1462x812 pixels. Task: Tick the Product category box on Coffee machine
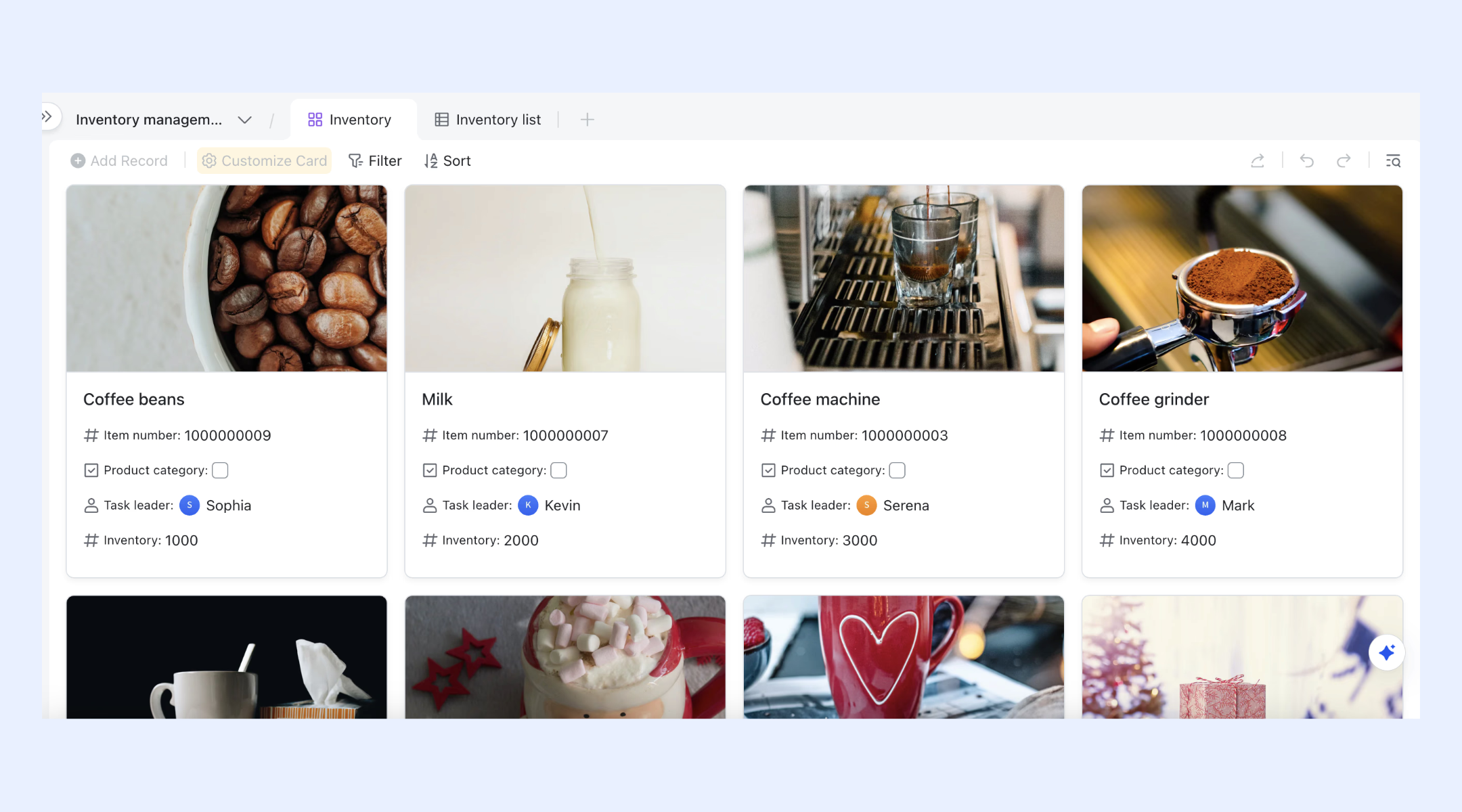(897, 470)
